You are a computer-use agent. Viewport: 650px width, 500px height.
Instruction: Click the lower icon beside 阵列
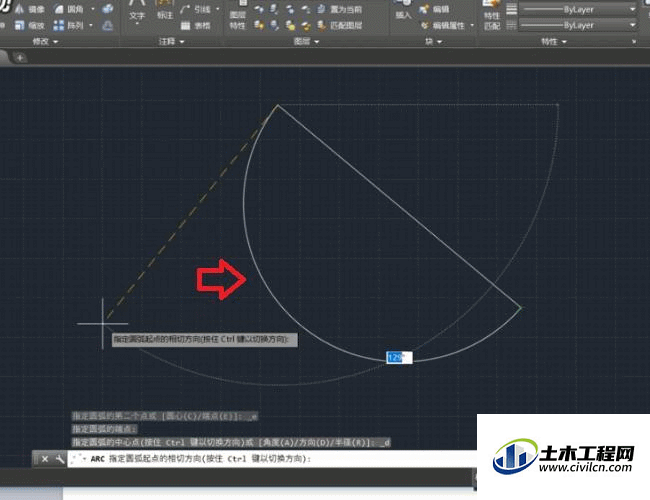click(108, 26)
